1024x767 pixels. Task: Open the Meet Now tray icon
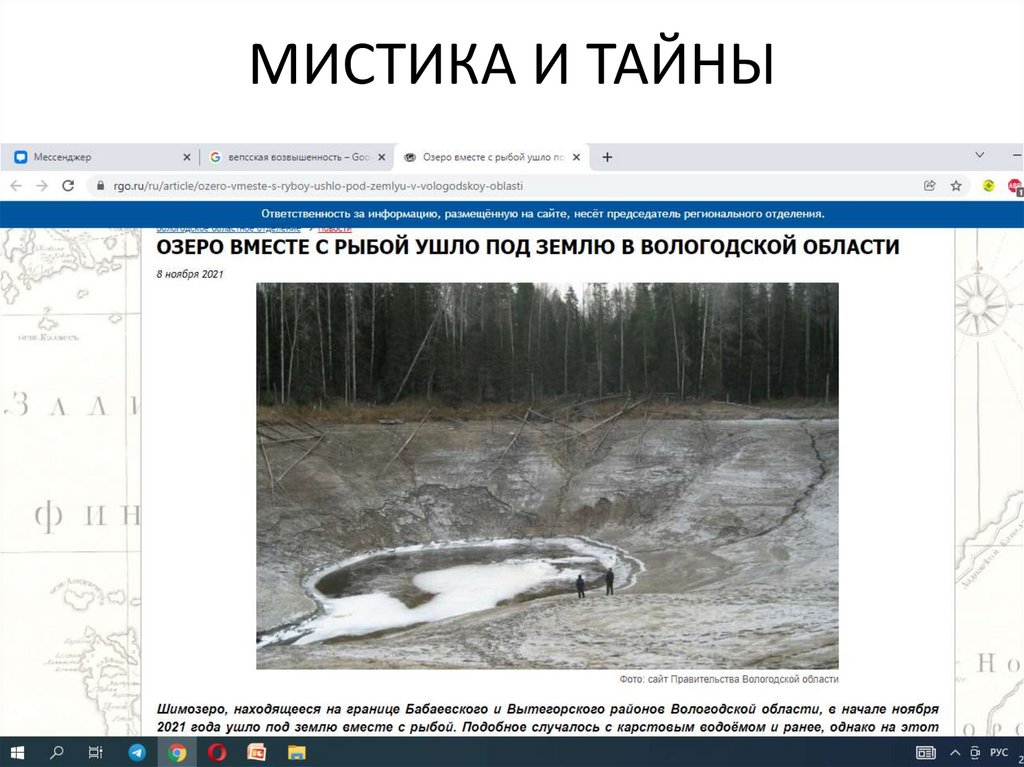click(x=975, y=753)
